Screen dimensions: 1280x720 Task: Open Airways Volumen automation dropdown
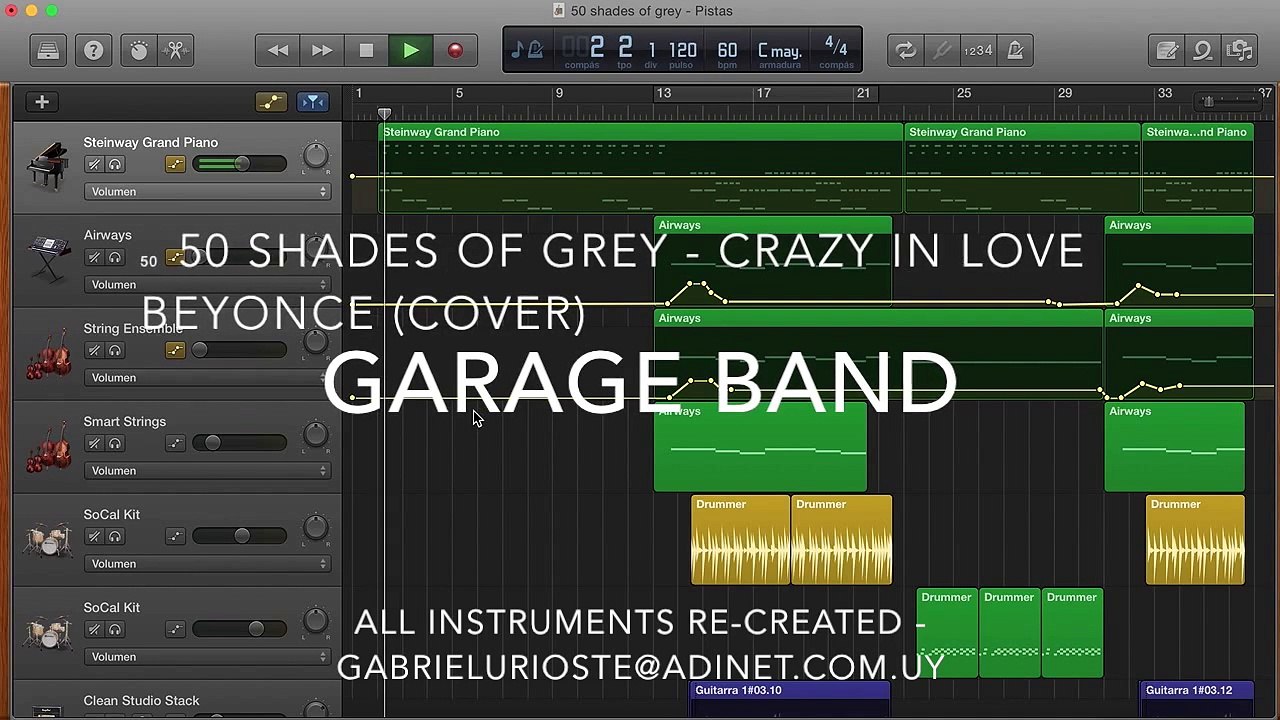208,284
